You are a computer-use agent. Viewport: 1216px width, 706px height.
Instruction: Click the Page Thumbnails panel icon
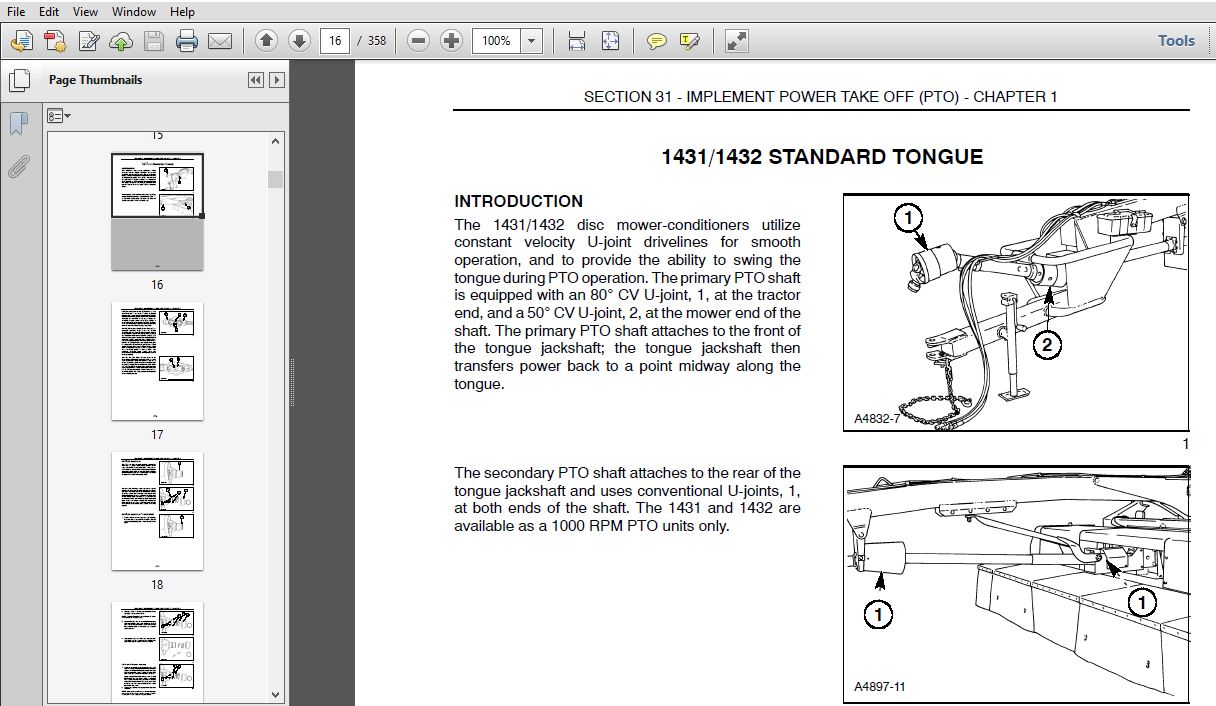pos(18,80)
